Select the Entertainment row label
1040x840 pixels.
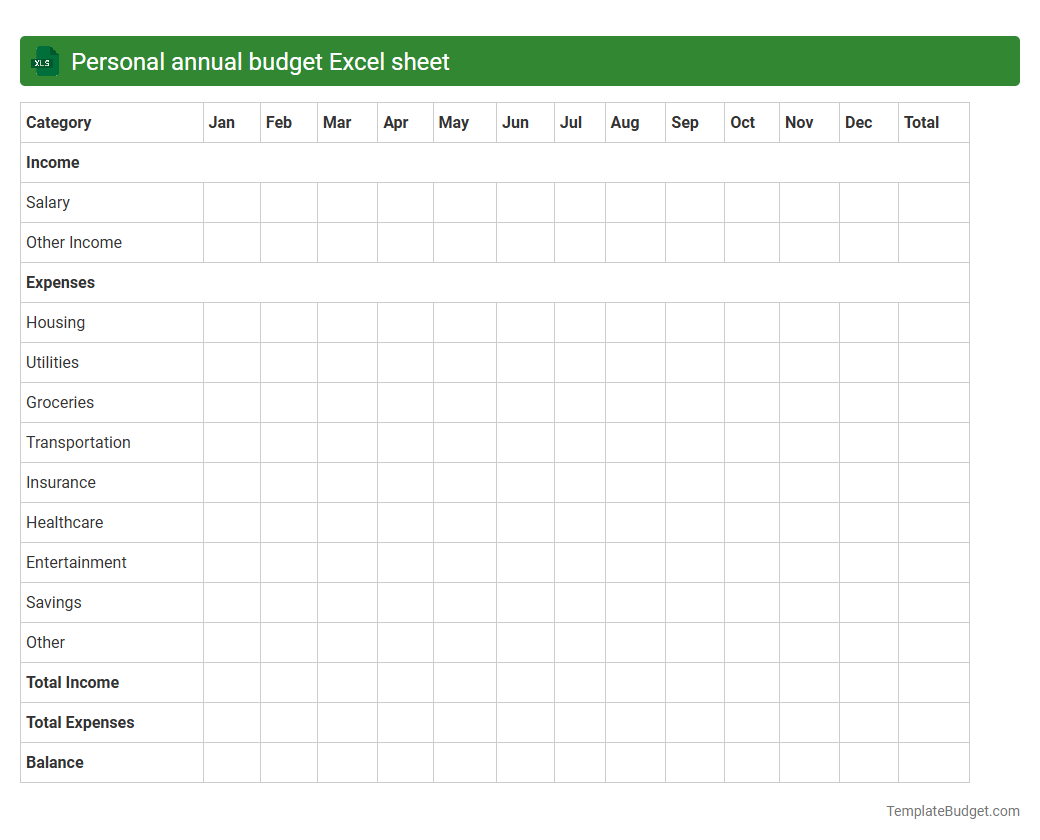coord(76,562)
